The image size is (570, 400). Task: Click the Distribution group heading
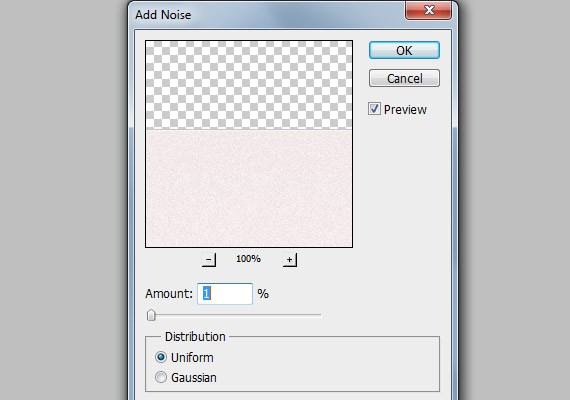195,337
